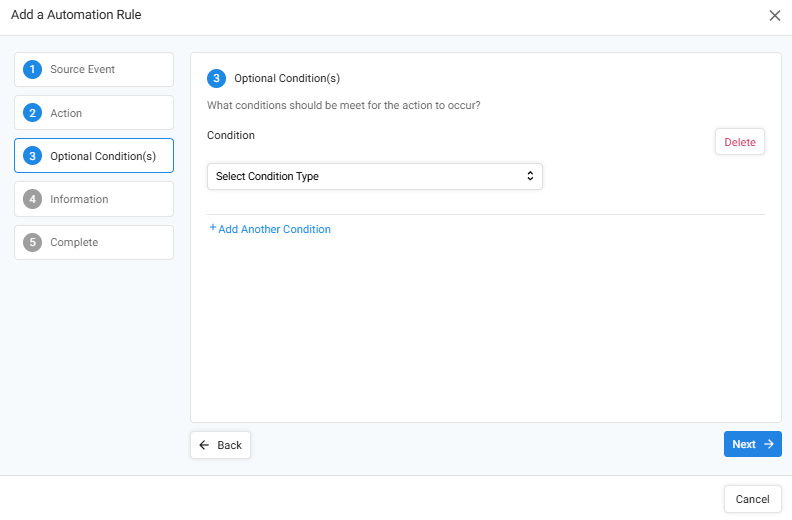Add Another Condition via the link
This screenshot has height=520, width=792.
point(274,229)
